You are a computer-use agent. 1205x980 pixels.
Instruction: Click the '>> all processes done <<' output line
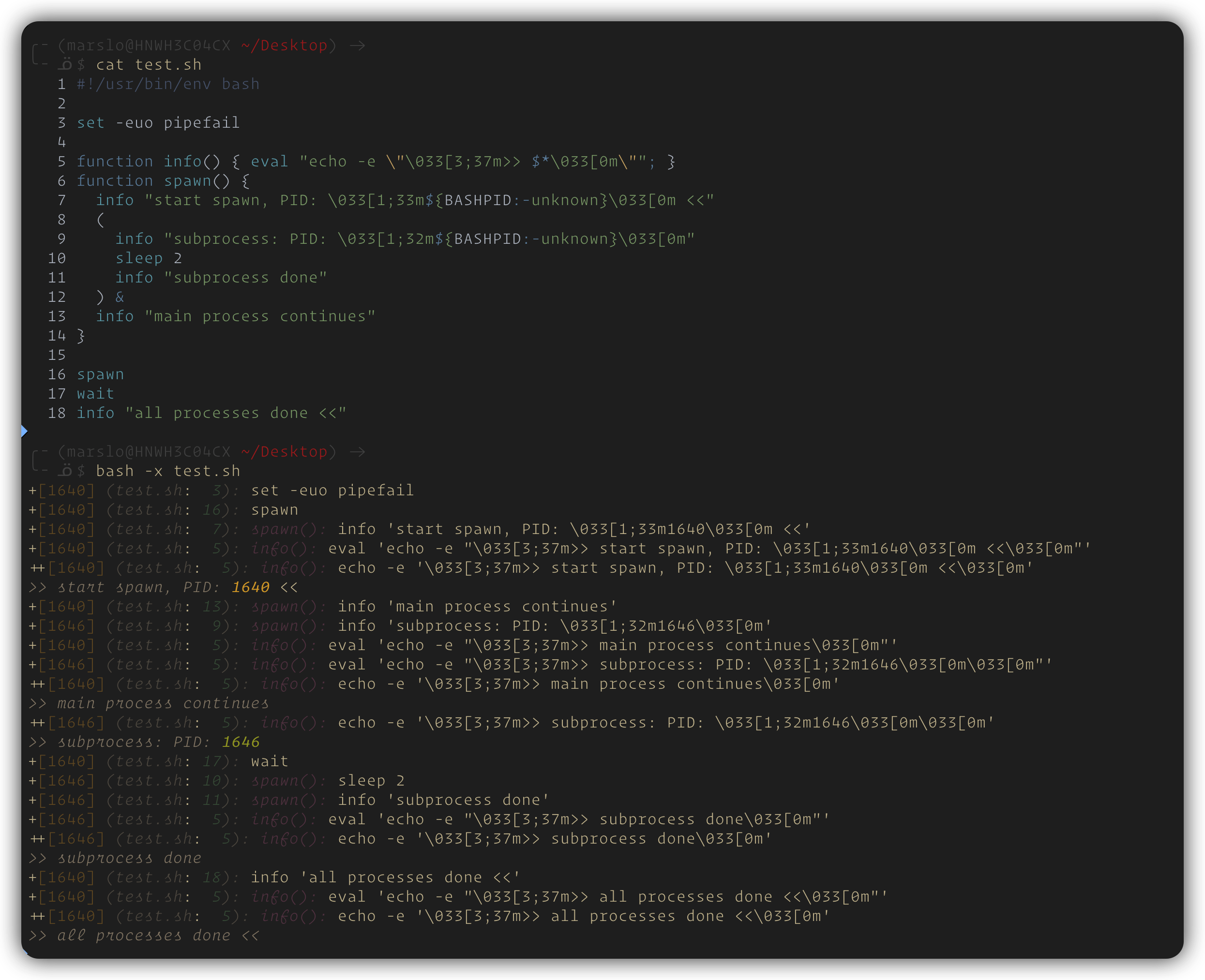click(144, 935)
